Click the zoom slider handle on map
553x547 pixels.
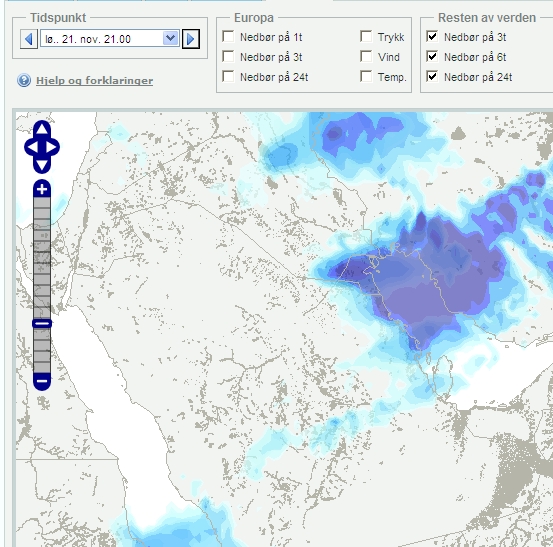pos(42,323)
